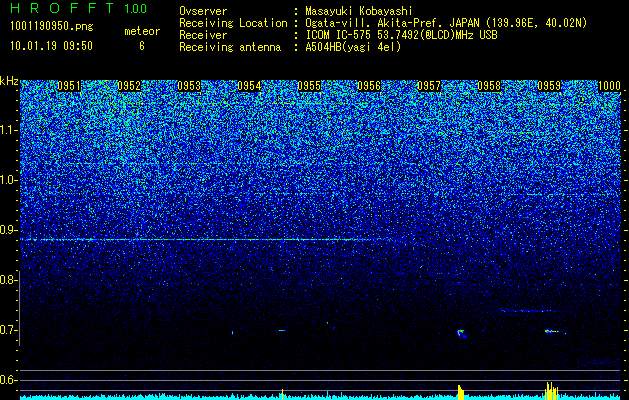Click the 0959 time marker label
The height and width of the screenshot is (400, 629).
pyautogui.click(x=549, y=86)
